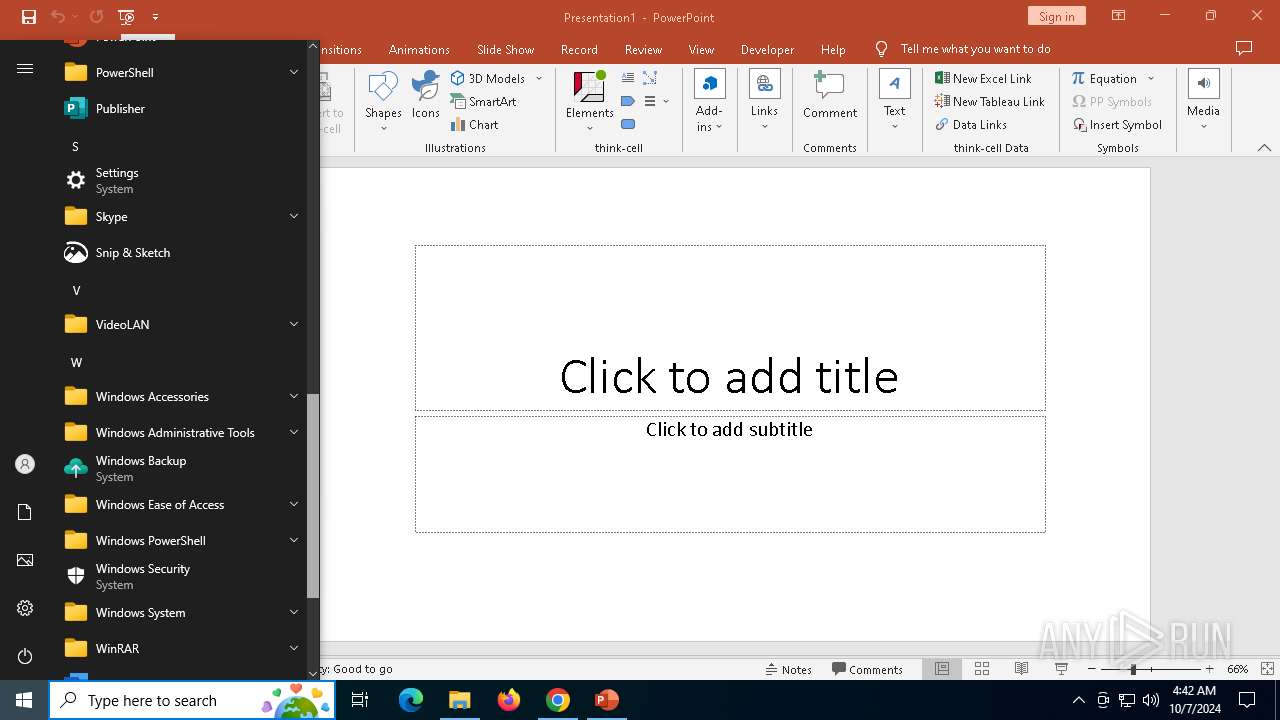
Task: Click the subtitle placeholder
Action: (x=730, y=474)
